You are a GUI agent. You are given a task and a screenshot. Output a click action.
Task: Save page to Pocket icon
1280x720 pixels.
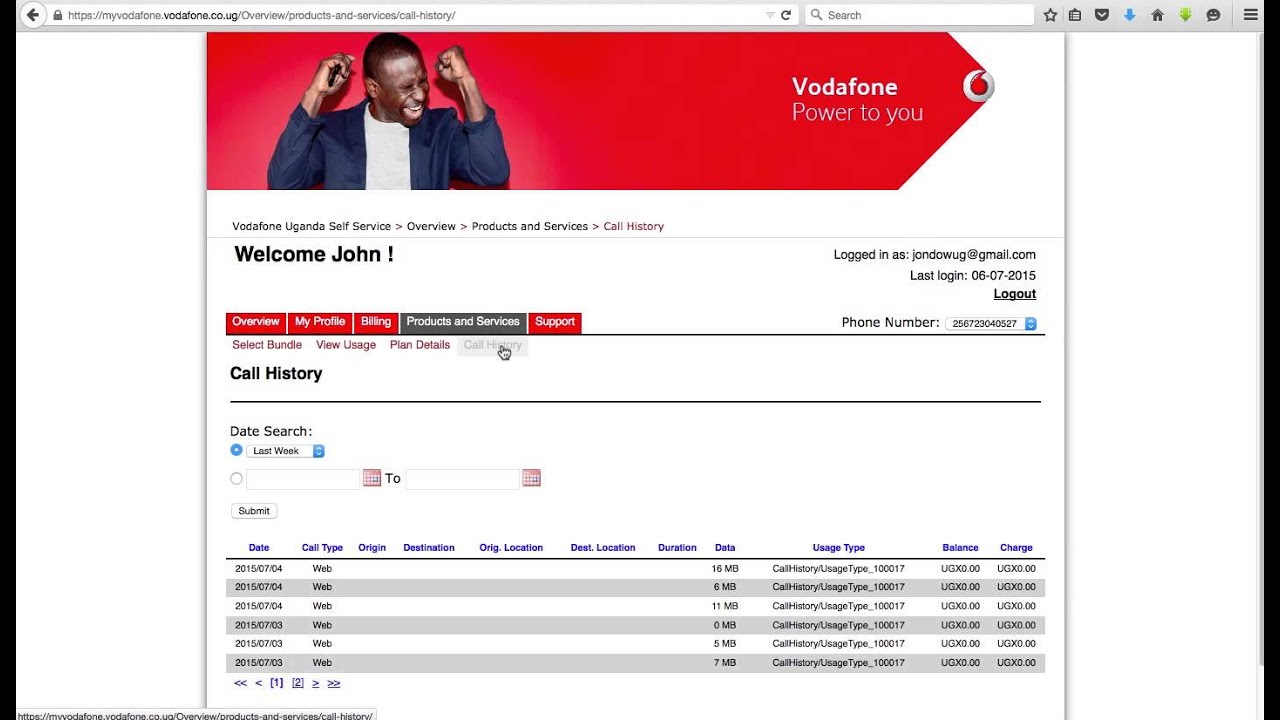(1102, 15)
